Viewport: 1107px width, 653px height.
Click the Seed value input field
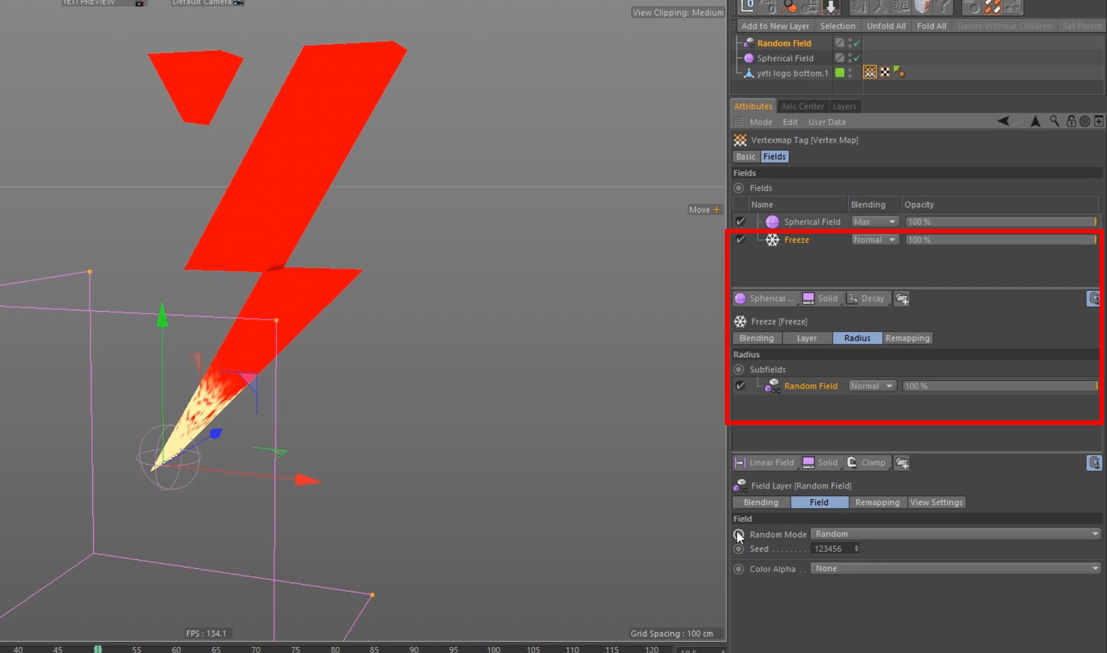click(x=832, y=549)
